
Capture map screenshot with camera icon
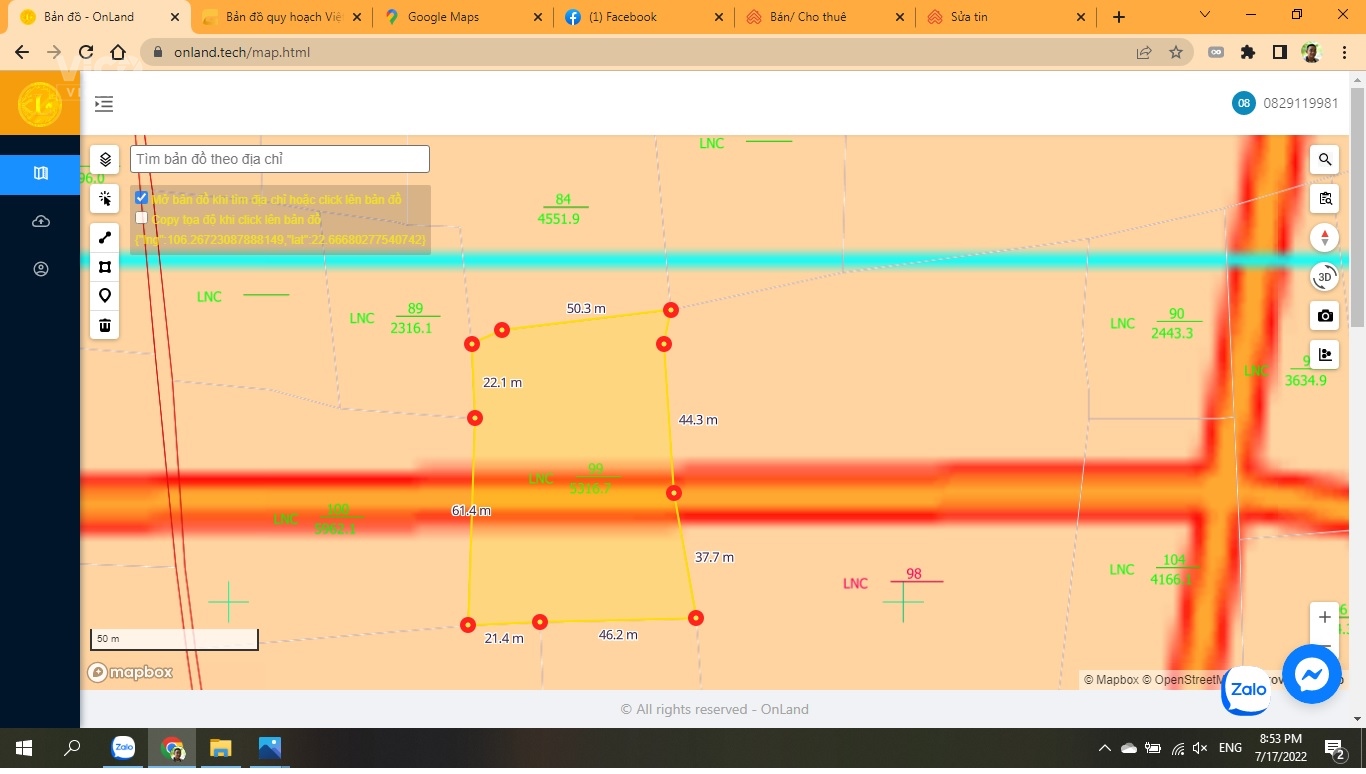(1325, 316)
